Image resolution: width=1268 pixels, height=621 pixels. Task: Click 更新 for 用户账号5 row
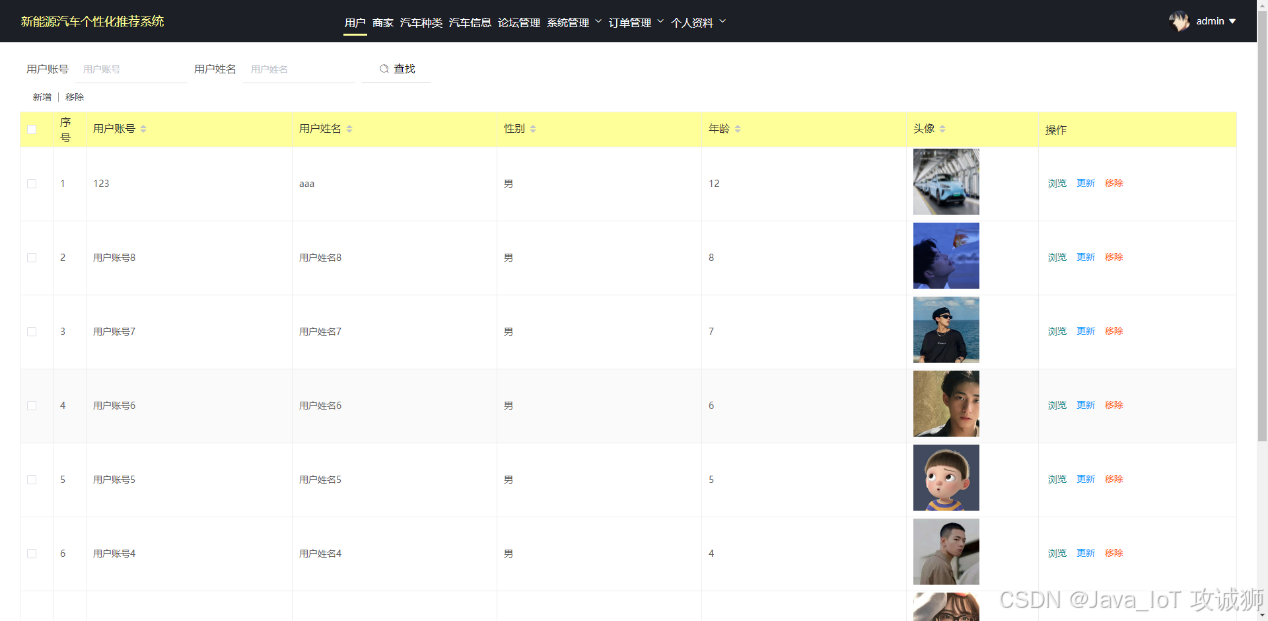(x=1085, y=479)
